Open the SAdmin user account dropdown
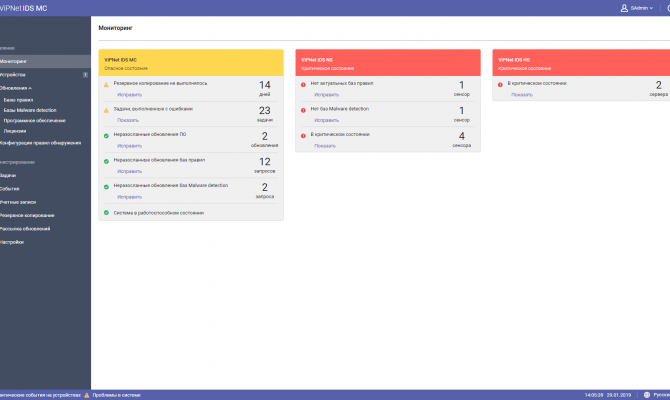670x400 pixels. point(641,8)
